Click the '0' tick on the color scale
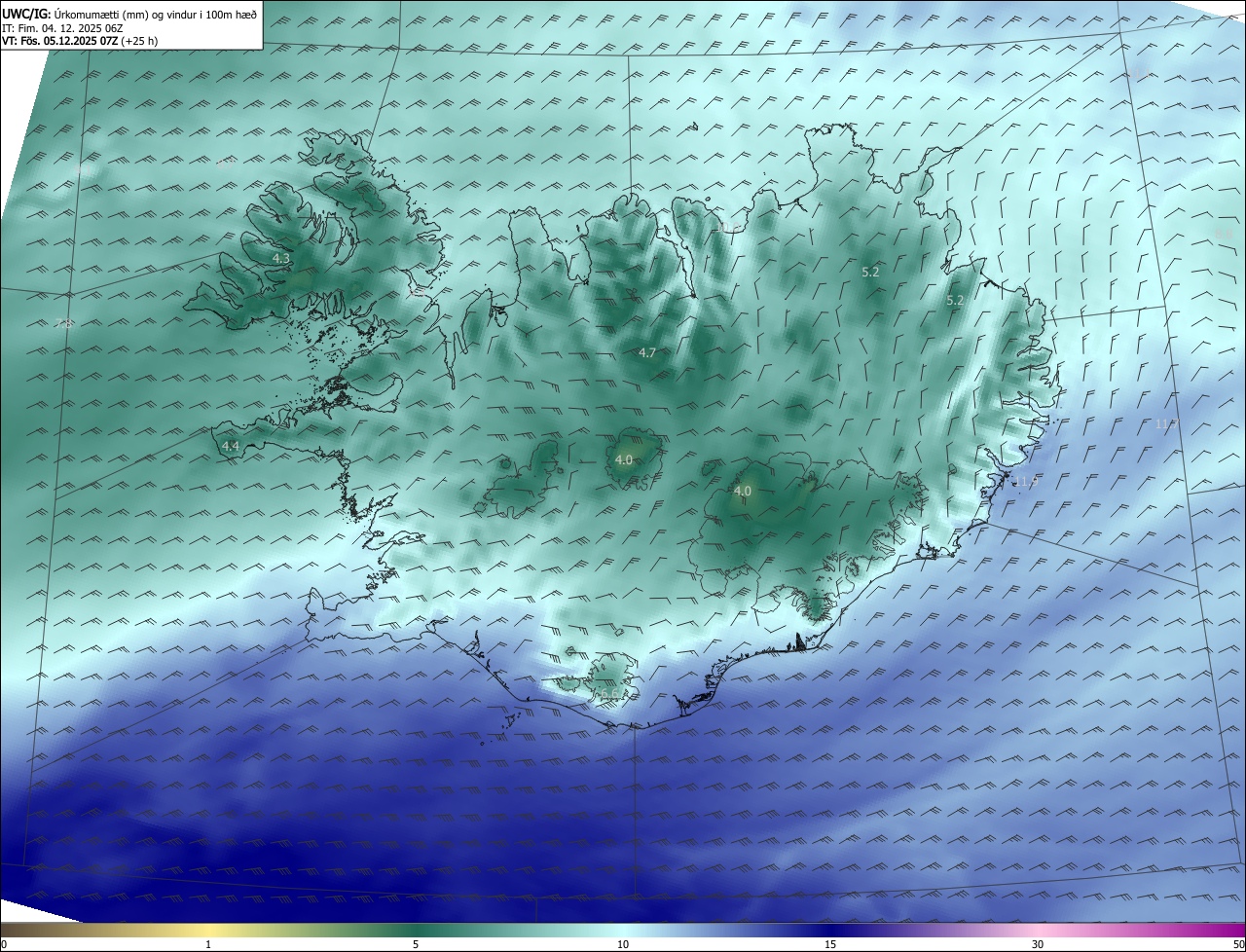 4,944
